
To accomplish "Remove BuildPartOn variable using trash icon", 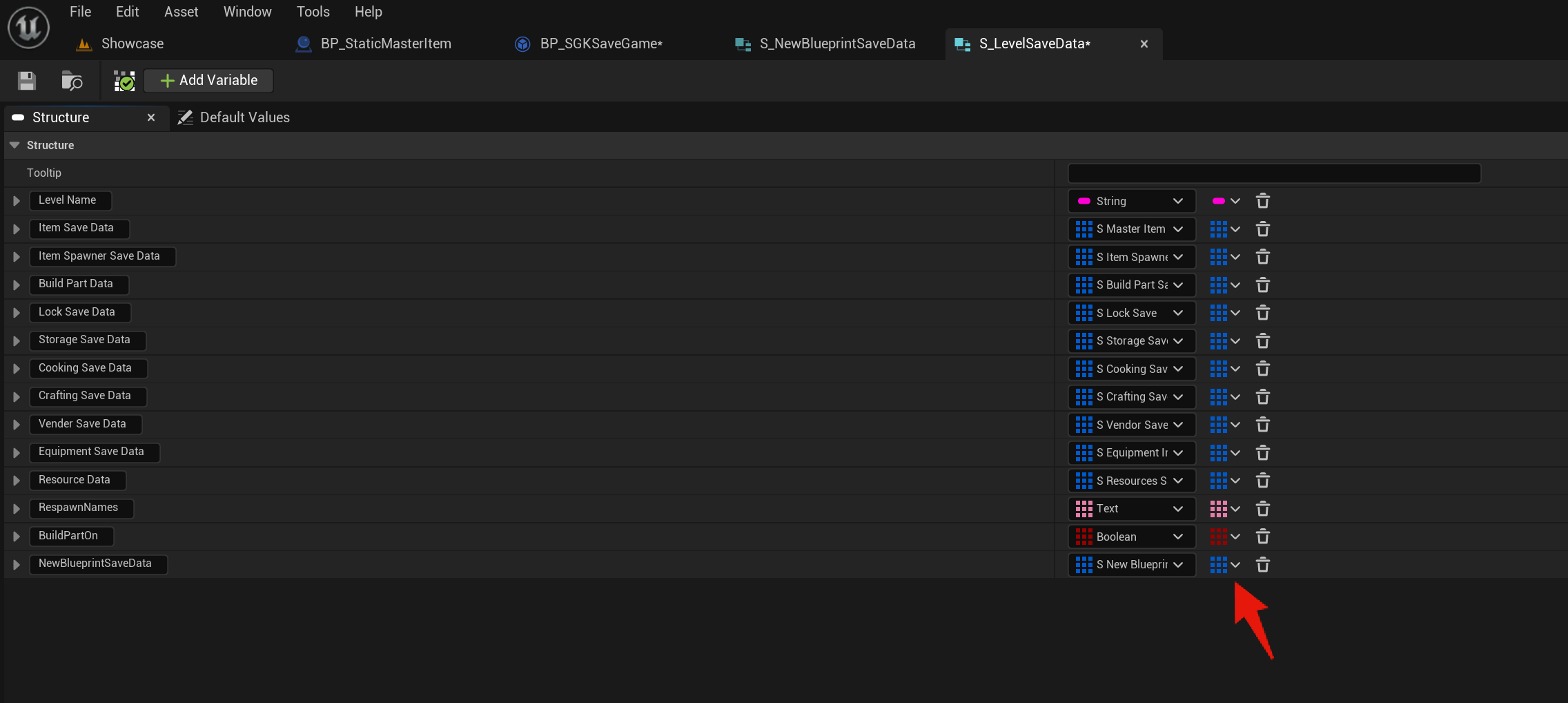I will 1262,537.
